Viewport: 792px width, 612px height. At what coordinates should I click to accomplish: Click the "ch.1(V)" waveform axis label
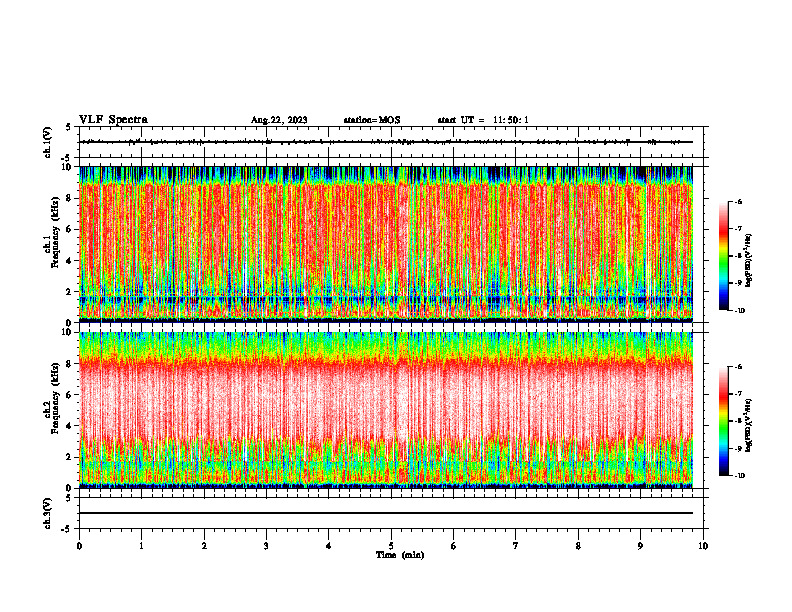click(47, 142)
